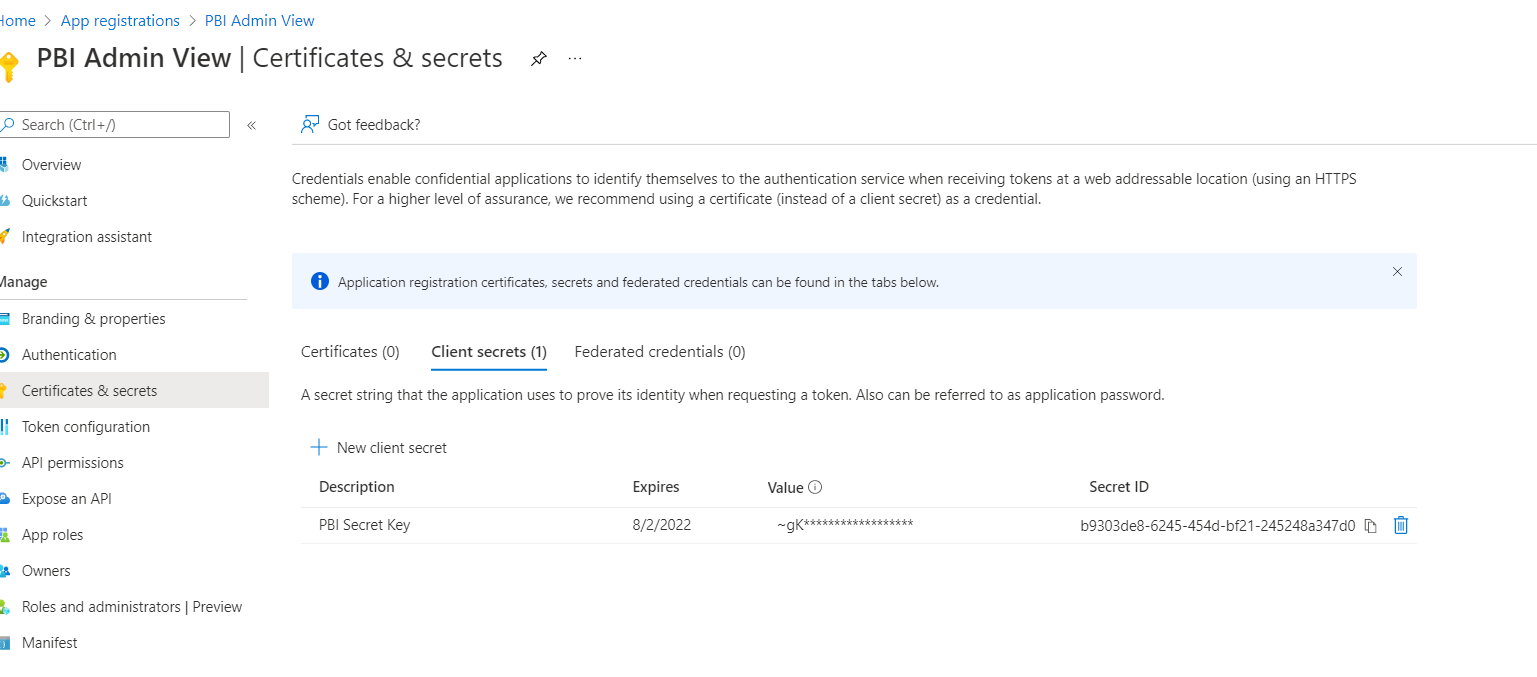Click the Owners people icon
This screenshot has width=1537, height=677.
(5, 571)
